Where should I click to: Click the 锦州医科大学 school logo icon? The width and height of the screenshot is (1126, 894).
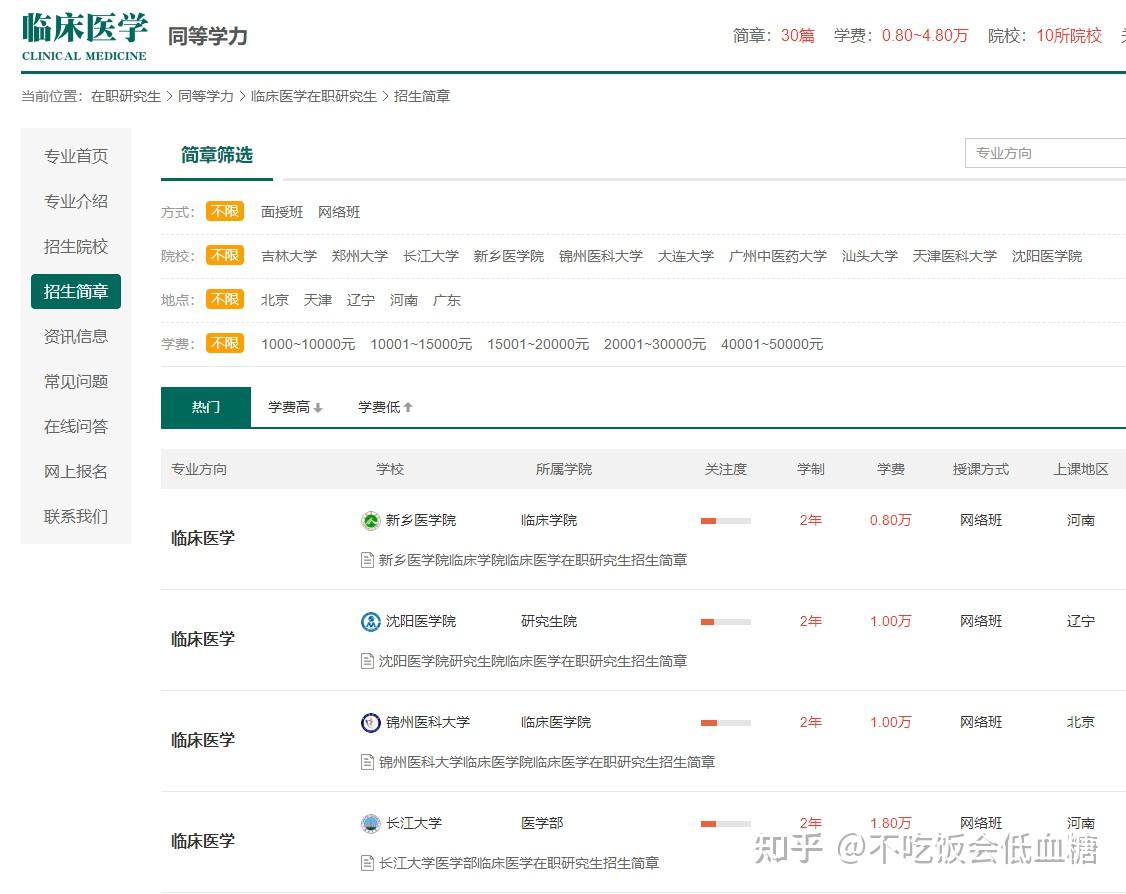tap(371, 722)
